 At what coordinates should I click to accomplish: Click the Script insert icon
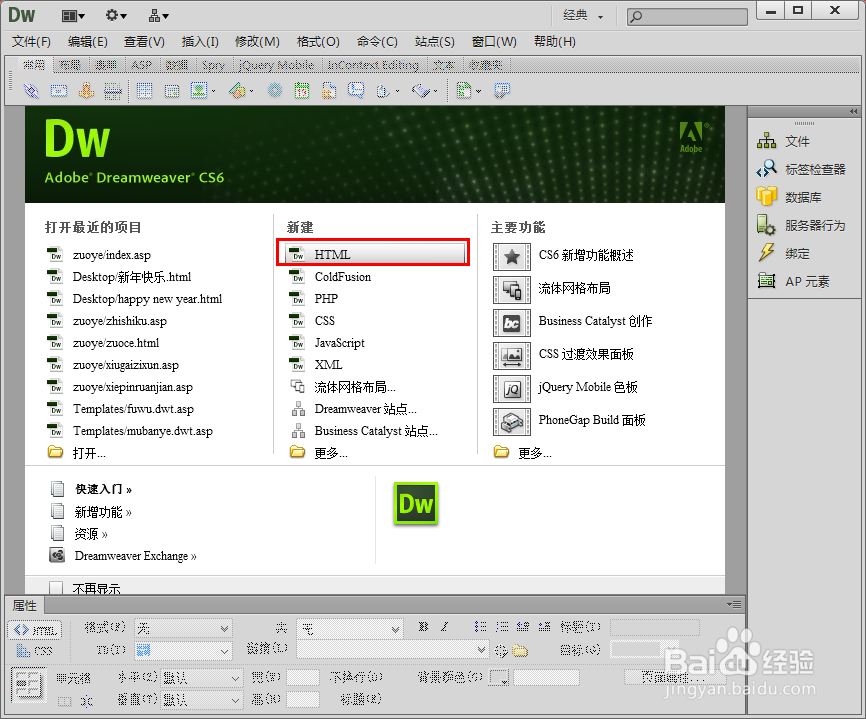[421, 90]
